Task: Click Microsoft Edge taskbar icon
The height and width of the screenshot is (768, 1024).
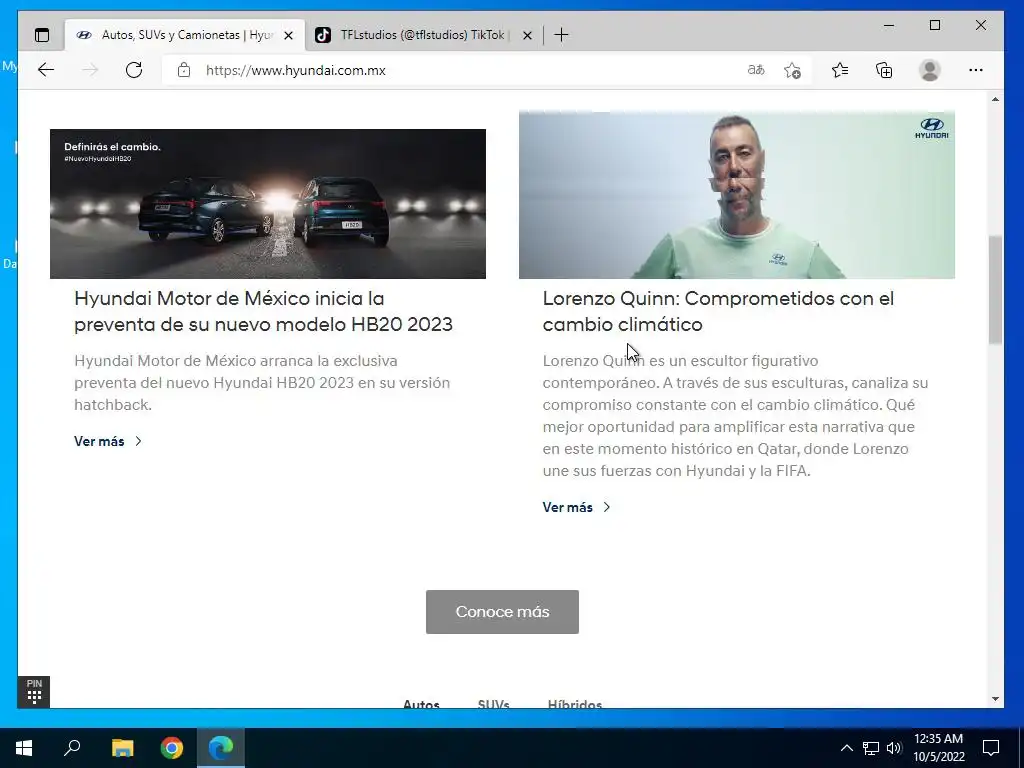Action: (221, 748)
